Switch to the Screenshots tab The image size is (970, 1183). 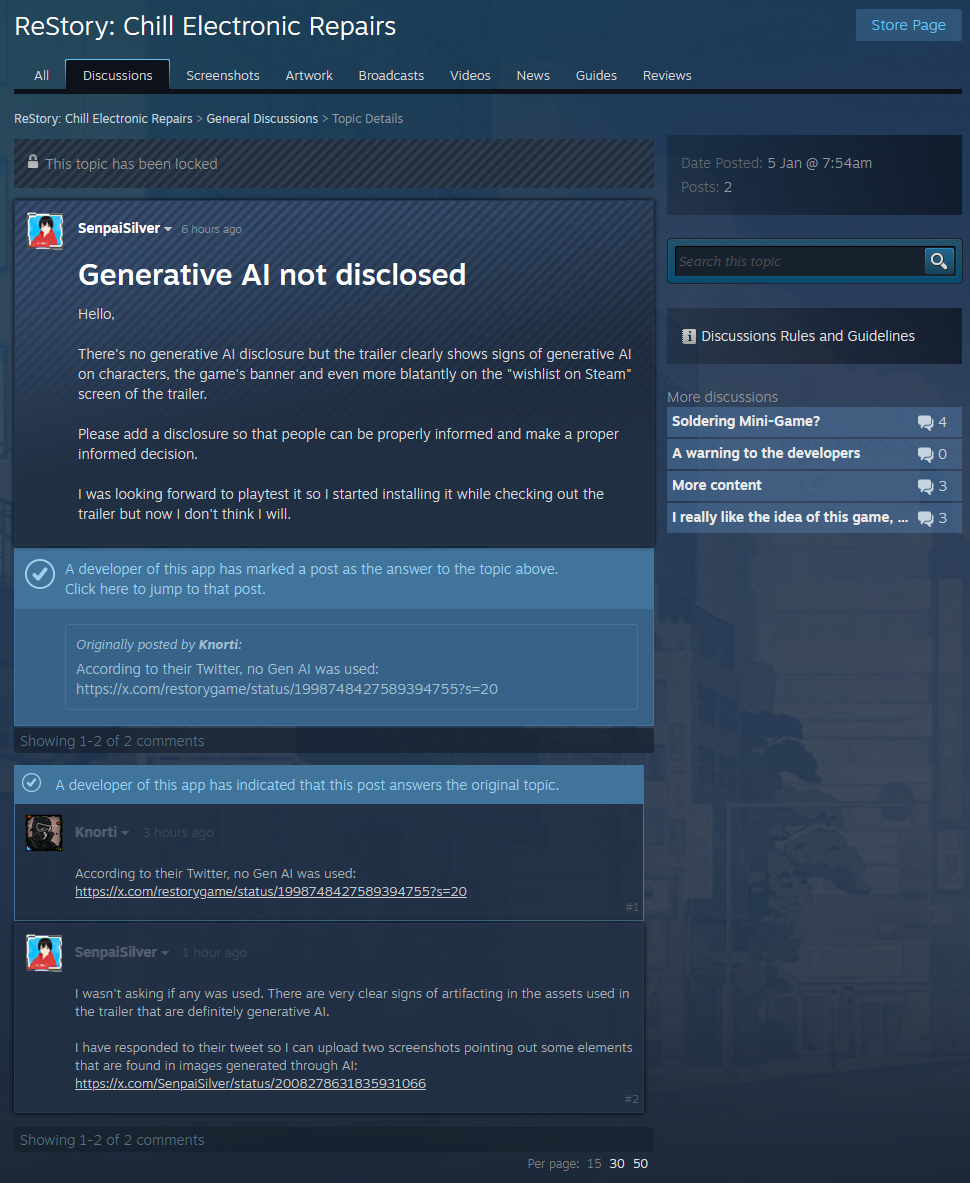click(x=222, y=75)
